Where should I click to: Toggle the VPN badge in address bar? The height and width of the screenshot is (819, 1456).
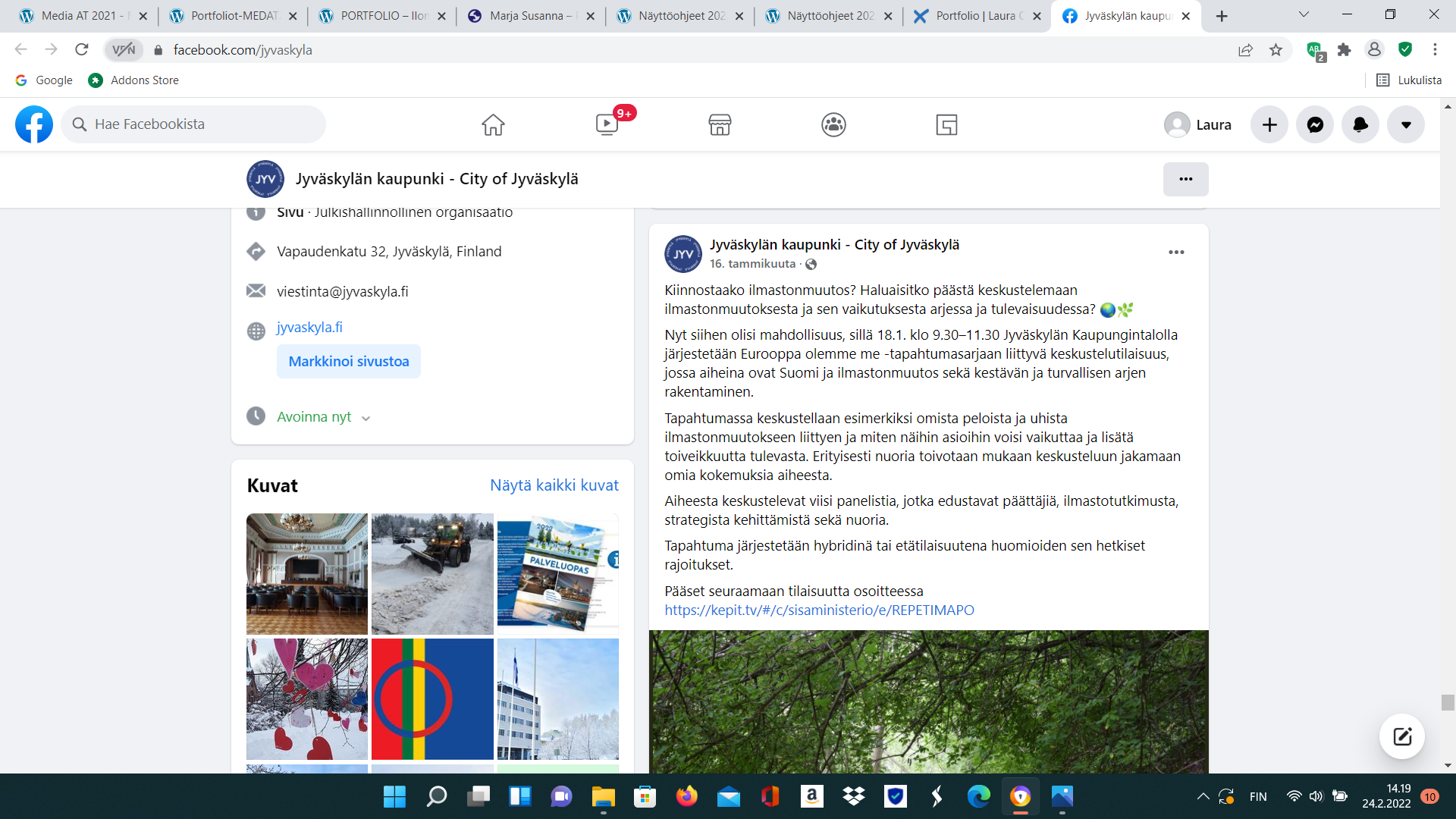pos(124,49)
